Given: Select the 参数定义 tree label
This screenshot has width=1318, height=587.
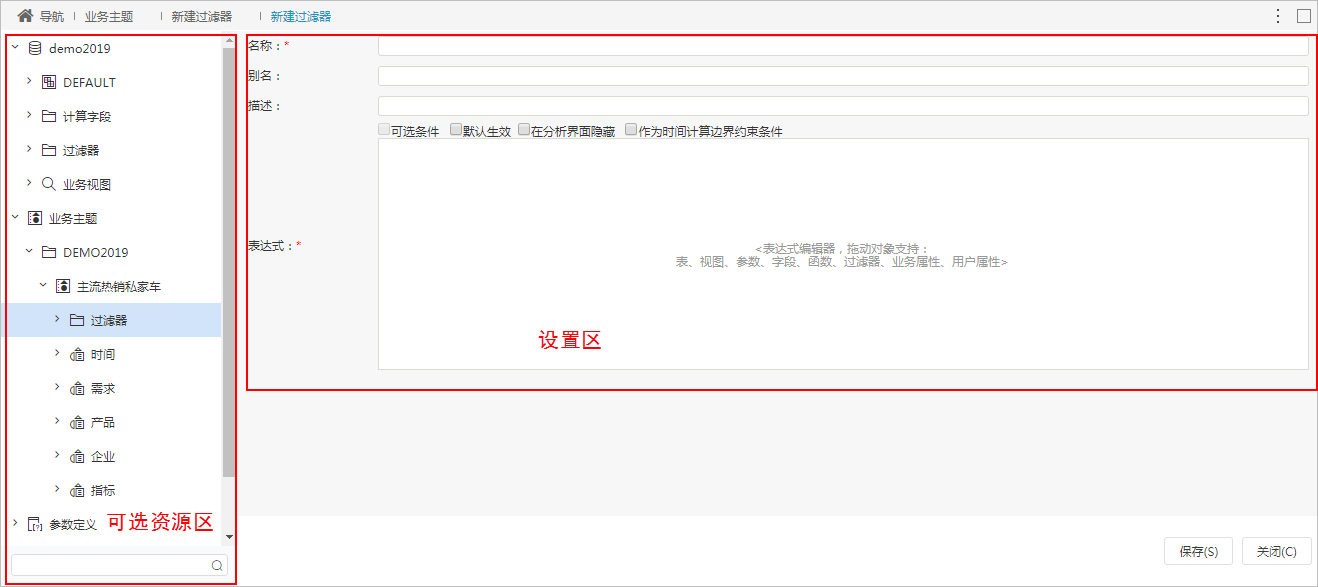Looking at the screenshot, I should pos(73,524).
